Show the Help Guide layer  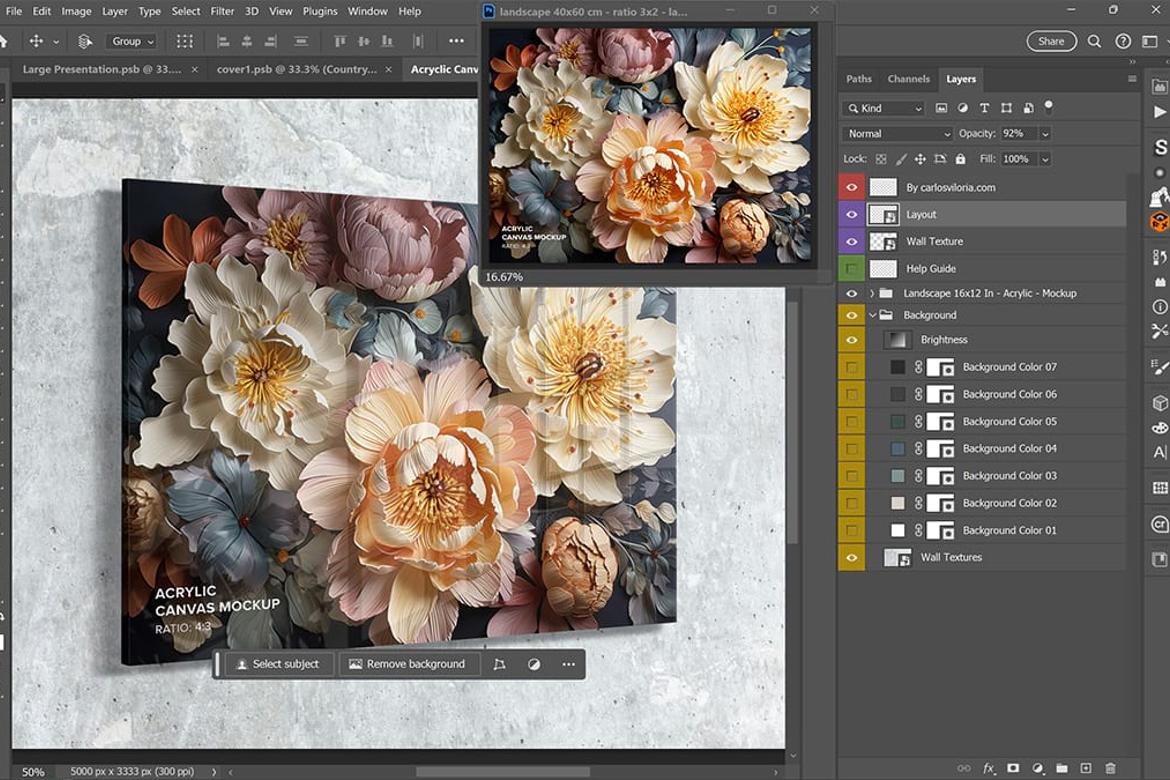click(x=851, y=268)
